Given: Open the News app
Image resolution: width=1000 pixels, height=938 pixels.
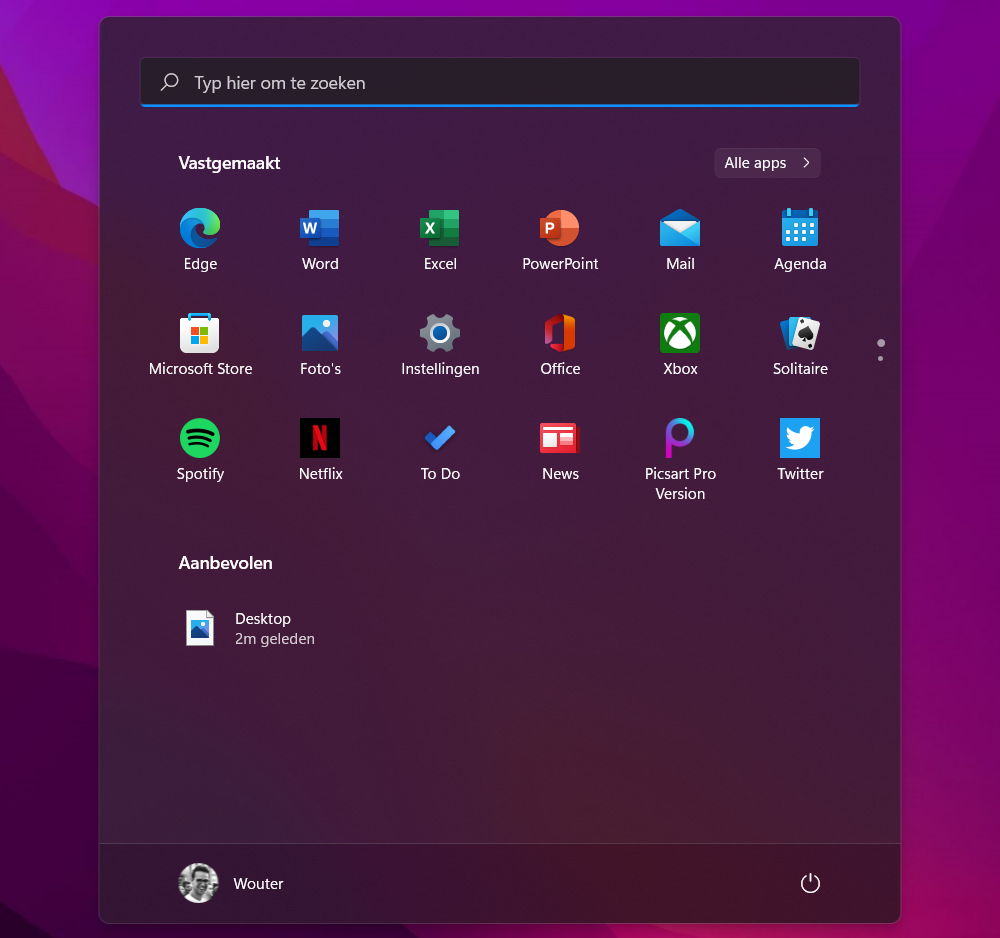Looking at the screenshot, I should 560,438.
